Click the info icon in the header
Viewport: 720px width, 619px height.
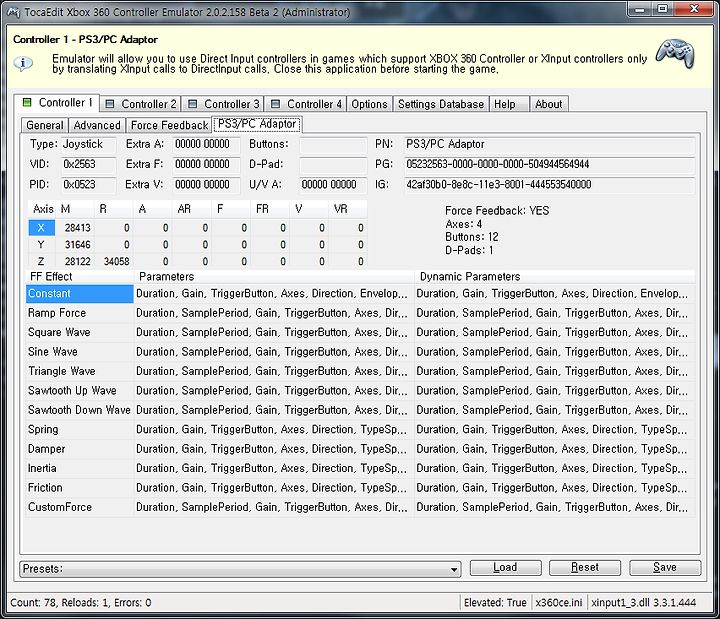tap(23, 63)
